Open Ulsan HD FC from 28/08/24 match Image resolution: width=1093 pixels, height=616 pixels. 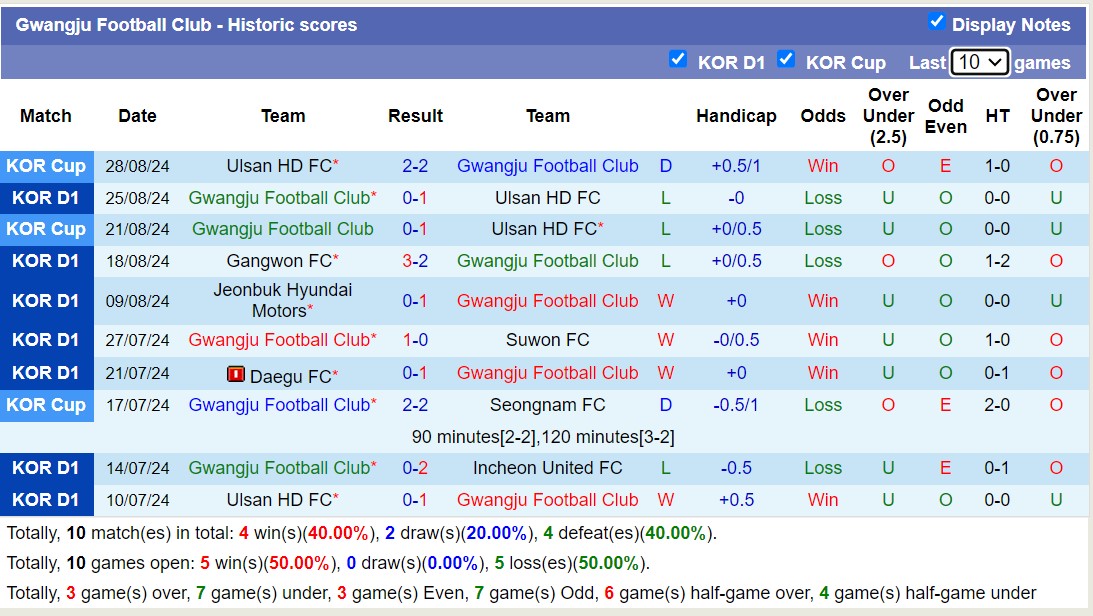pos(279,166)
